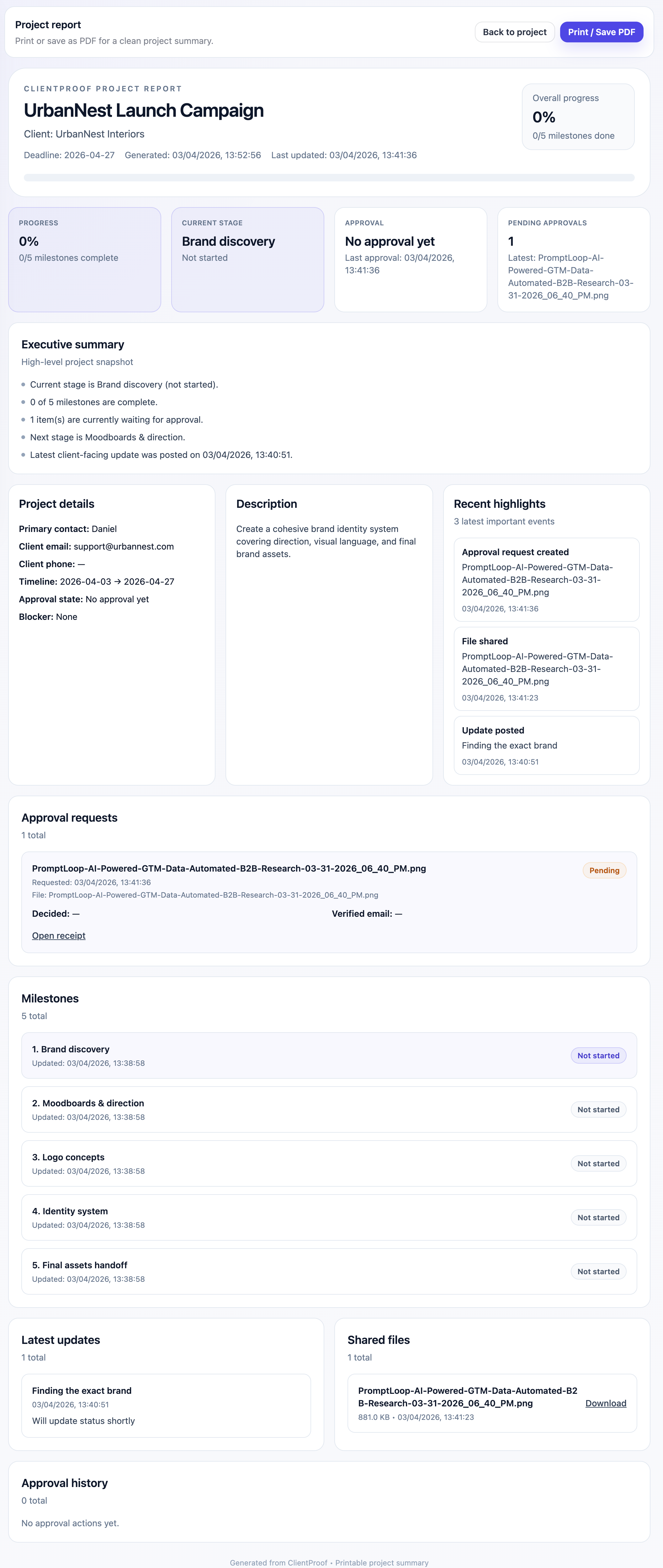Click the No approval yet card

pyautogui.click(x=410, y=259)
